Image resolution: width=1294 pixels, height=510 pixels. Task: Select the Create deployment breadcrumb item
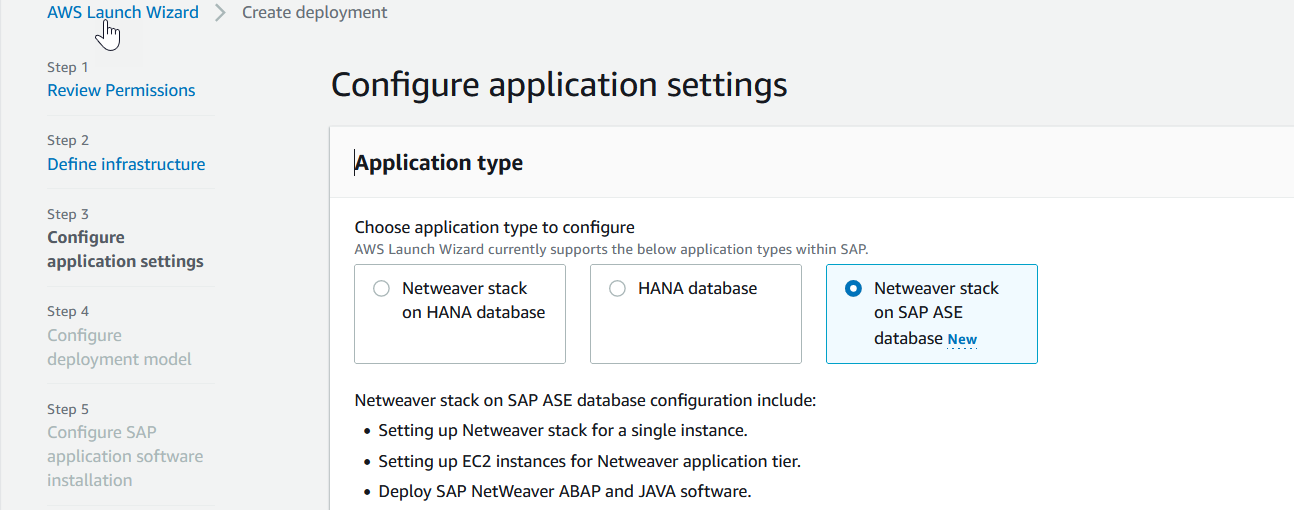pos(314,13)
